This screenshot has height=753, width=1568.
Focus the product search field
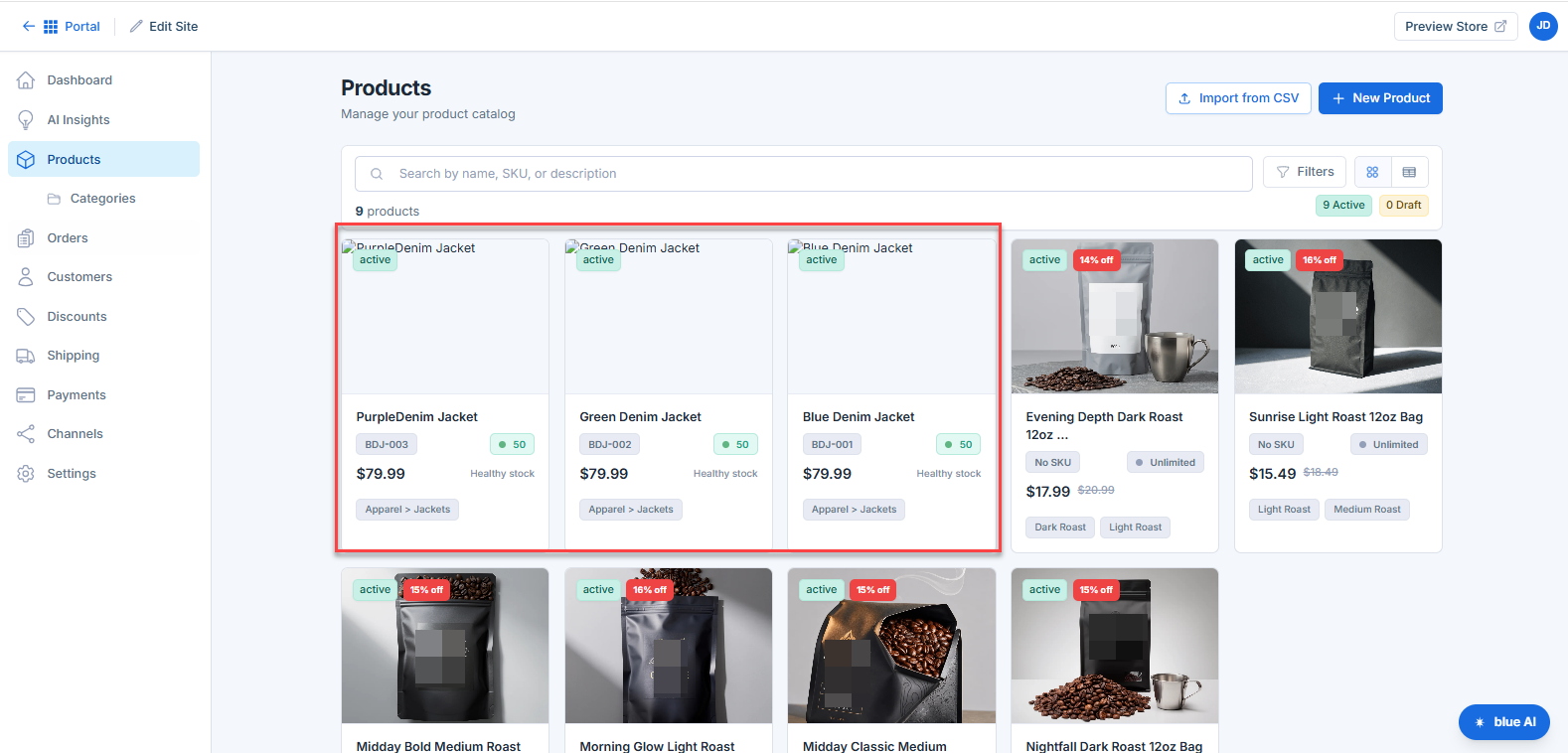[803, 174]
